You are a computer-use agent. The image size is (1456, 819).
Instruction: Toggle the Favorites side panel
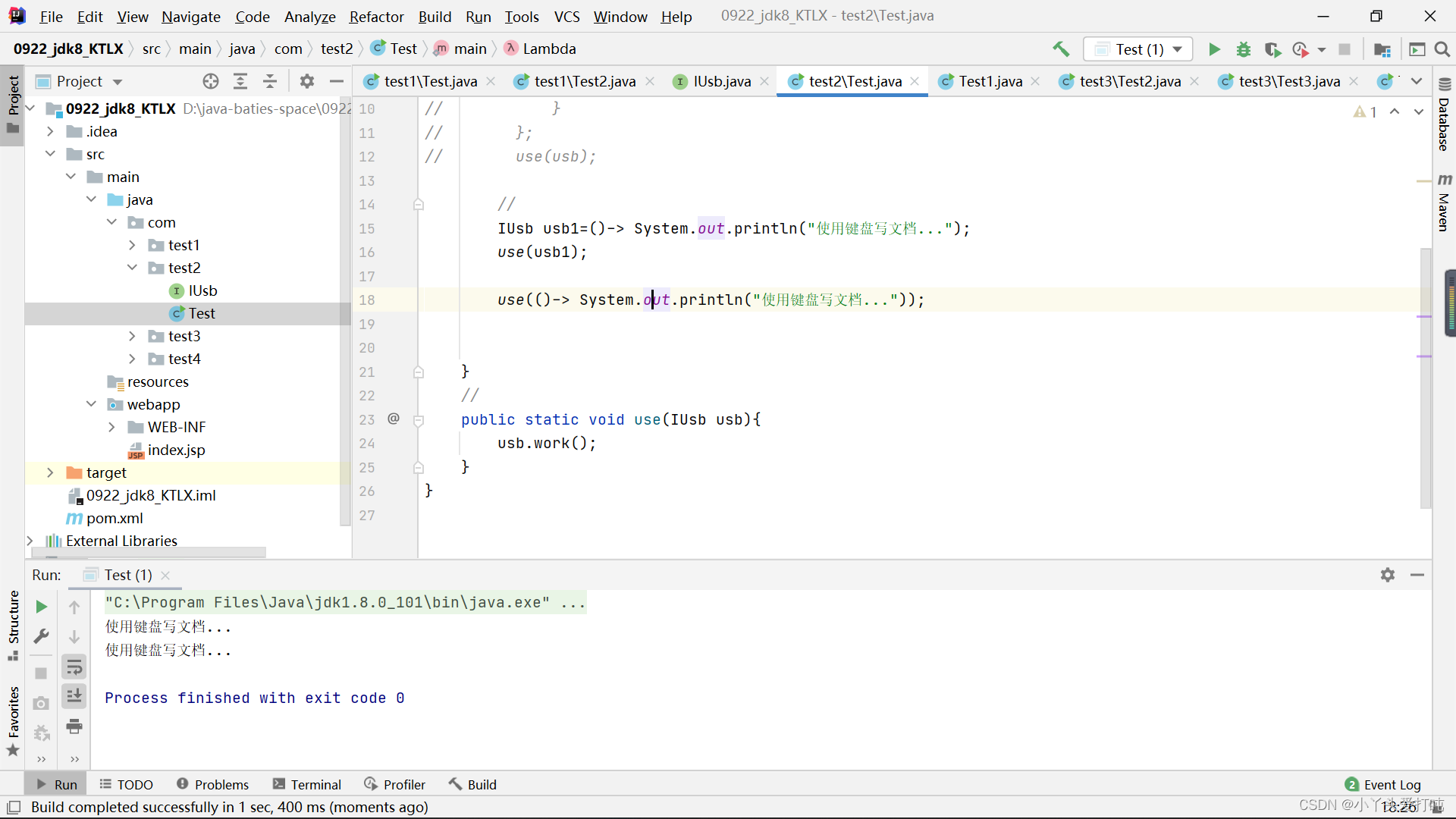point(13,721)
